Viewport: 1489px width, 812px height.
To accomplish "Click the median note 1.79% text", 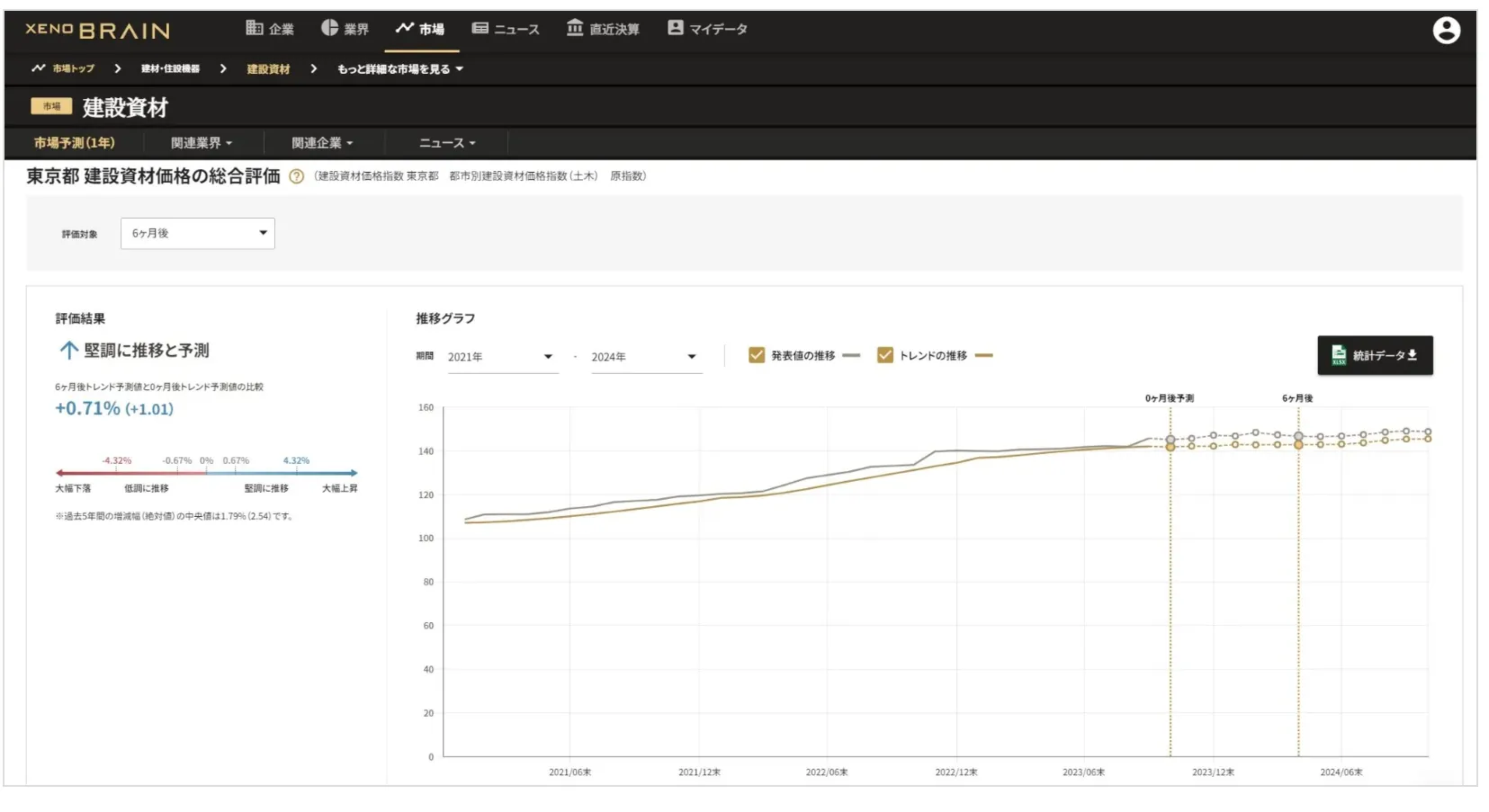I will click(174, 516).
